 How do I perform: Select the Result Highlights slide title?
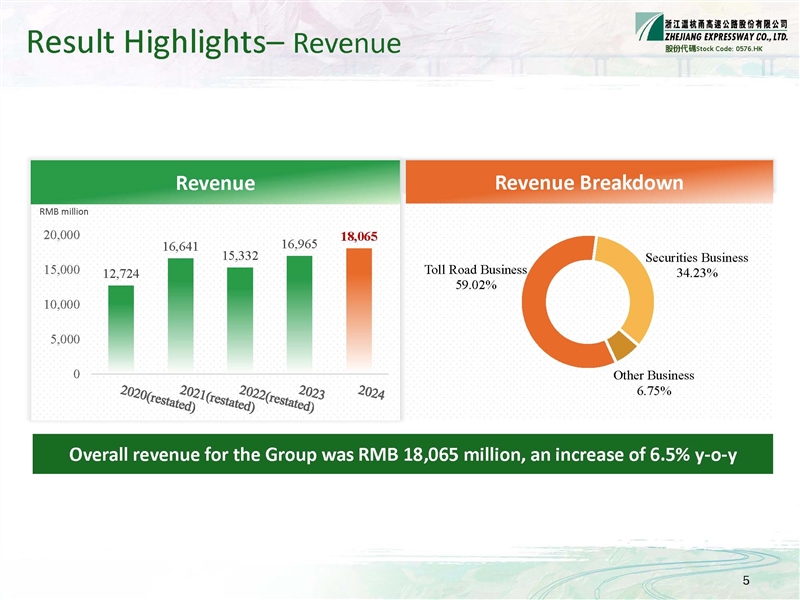coord(214,42)
